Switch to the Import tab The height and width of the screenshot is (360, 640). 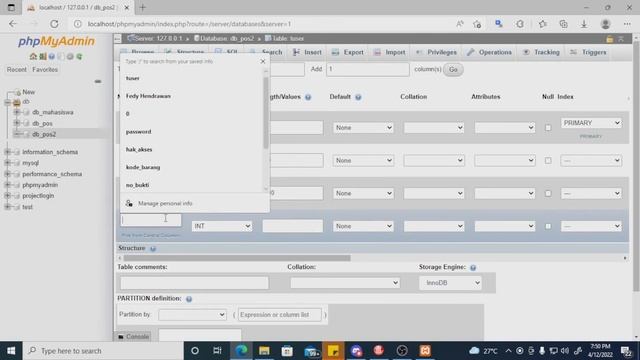(x=390, y=52)
